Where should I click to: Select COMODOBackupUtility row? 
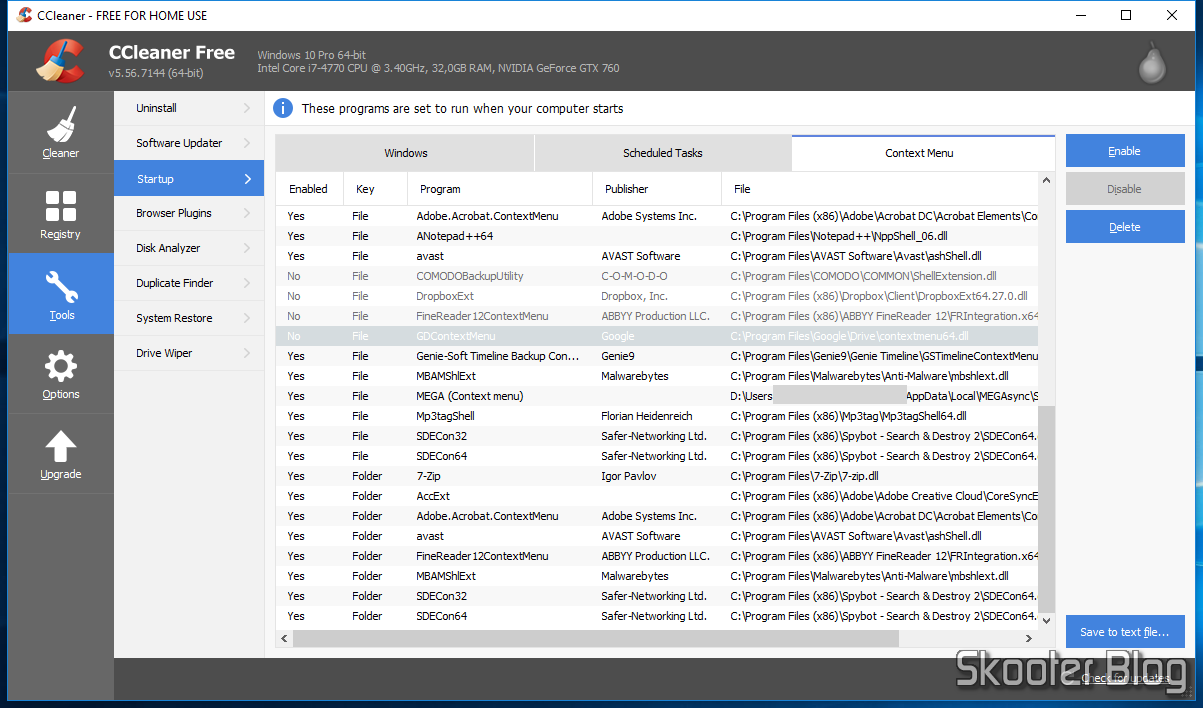658,276
